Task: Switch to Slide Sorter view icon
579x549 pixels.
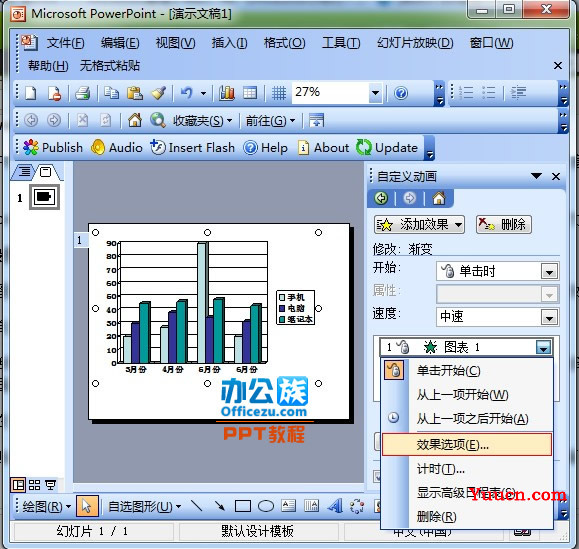Action: click(x=34, y=485)
